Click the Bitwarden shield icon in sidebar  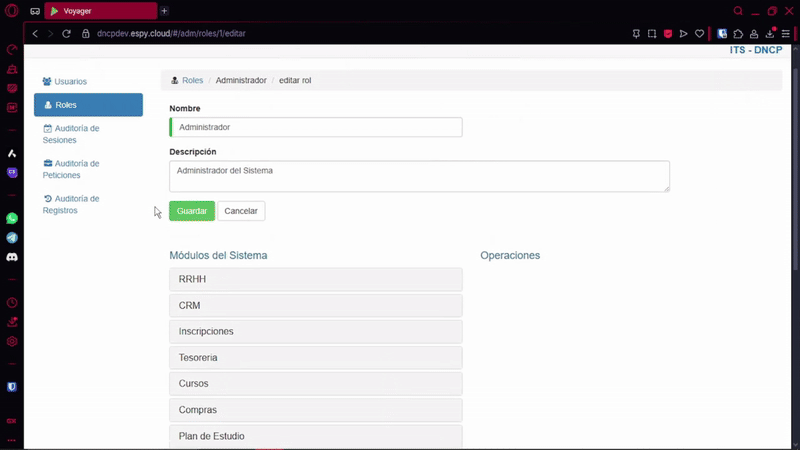12,387
